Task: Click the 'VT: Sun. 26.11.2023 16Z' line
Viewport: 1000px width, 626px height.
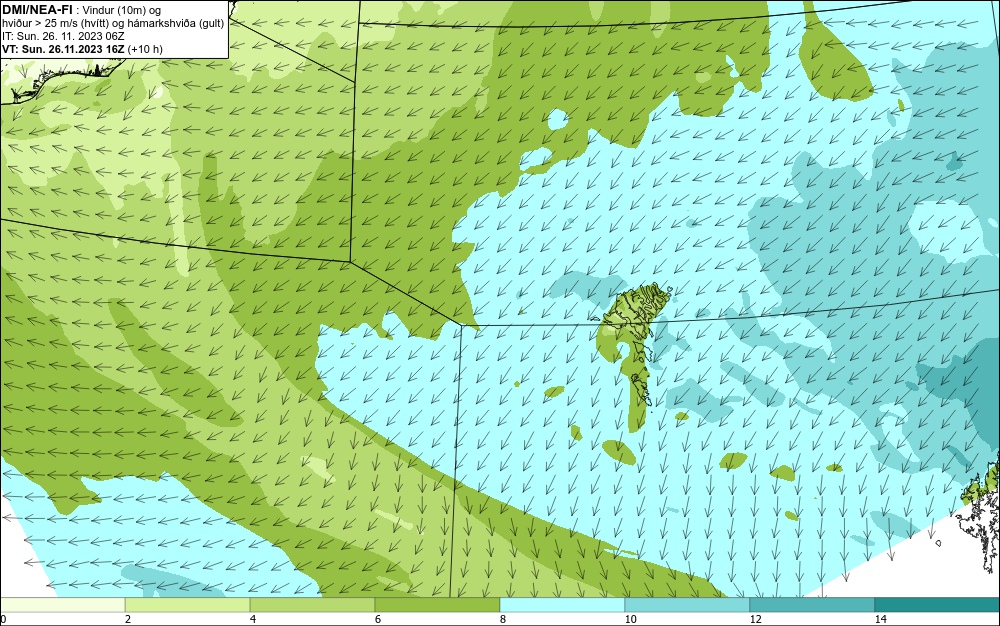Action: tap(62, 49)
